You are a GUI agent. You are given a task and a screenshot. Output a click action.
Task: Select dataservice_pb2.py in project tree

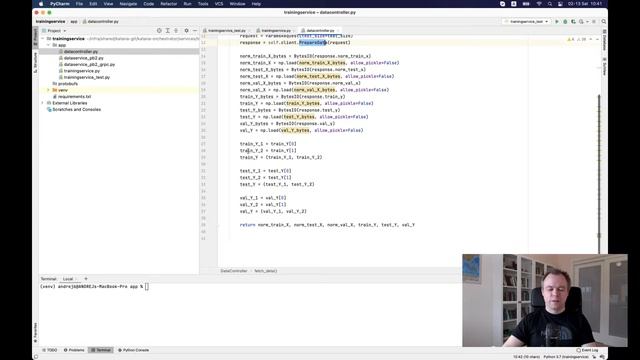click(84, 58)
